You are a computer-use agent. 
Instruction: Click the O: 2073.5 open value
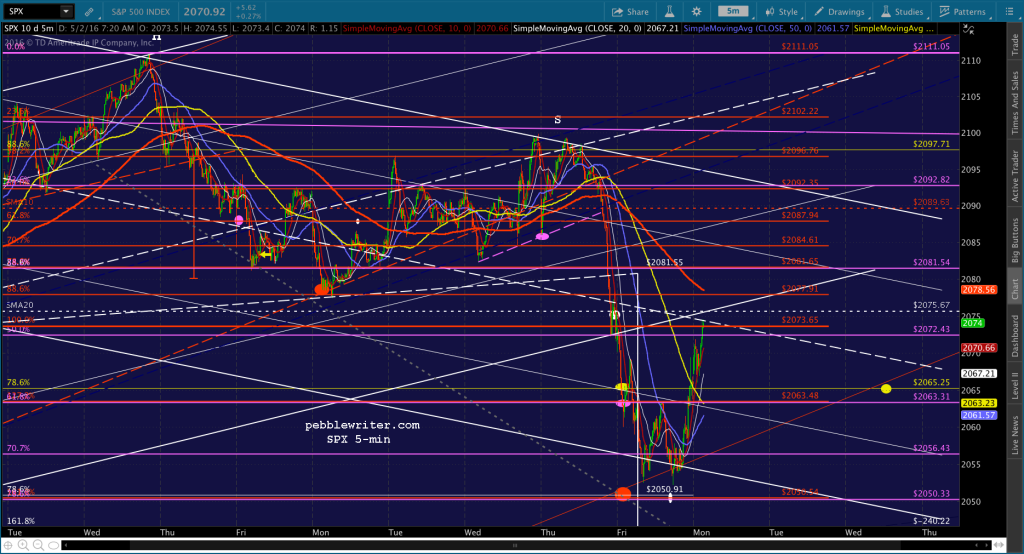tap(157, 29)
